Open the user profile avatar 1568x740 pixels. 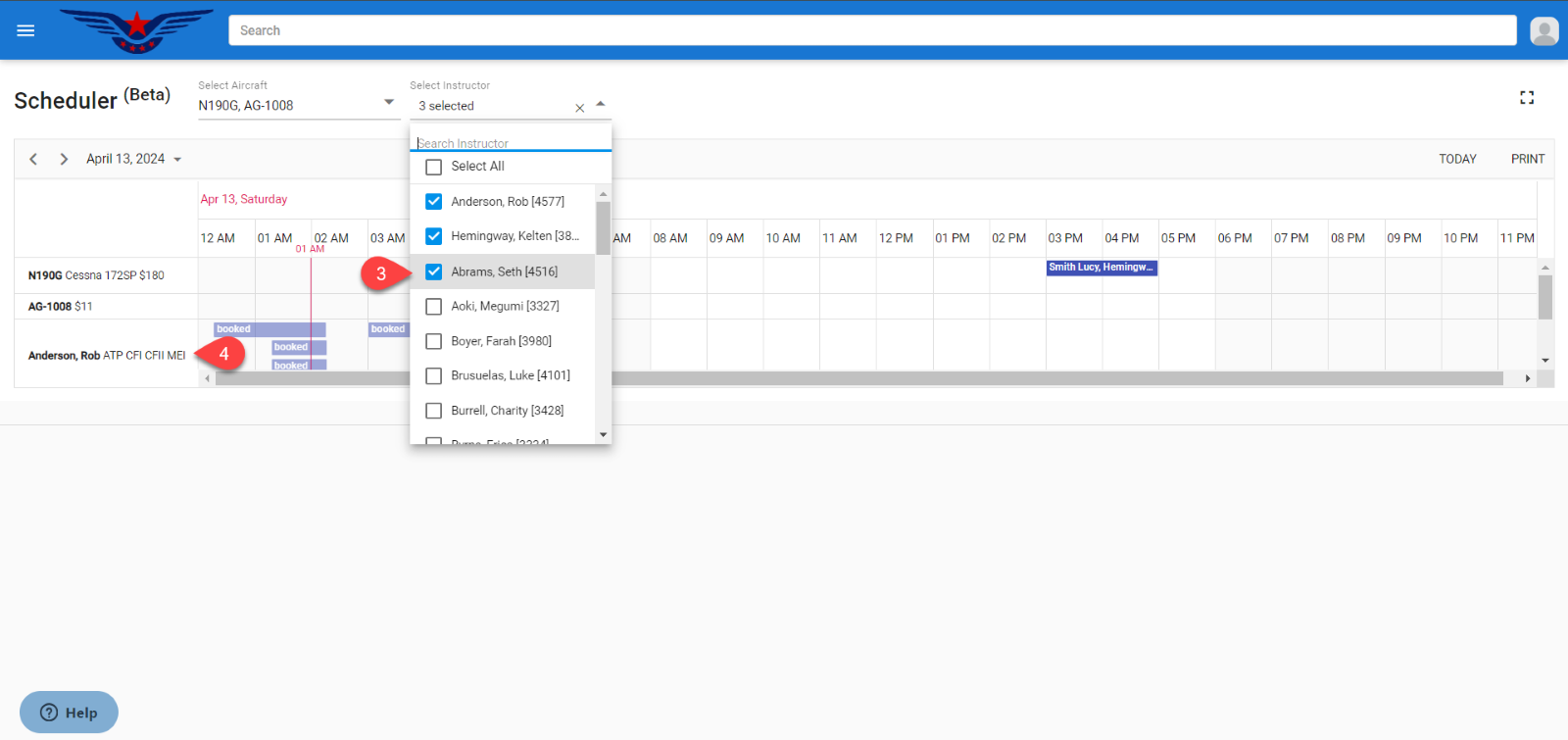1543,31
